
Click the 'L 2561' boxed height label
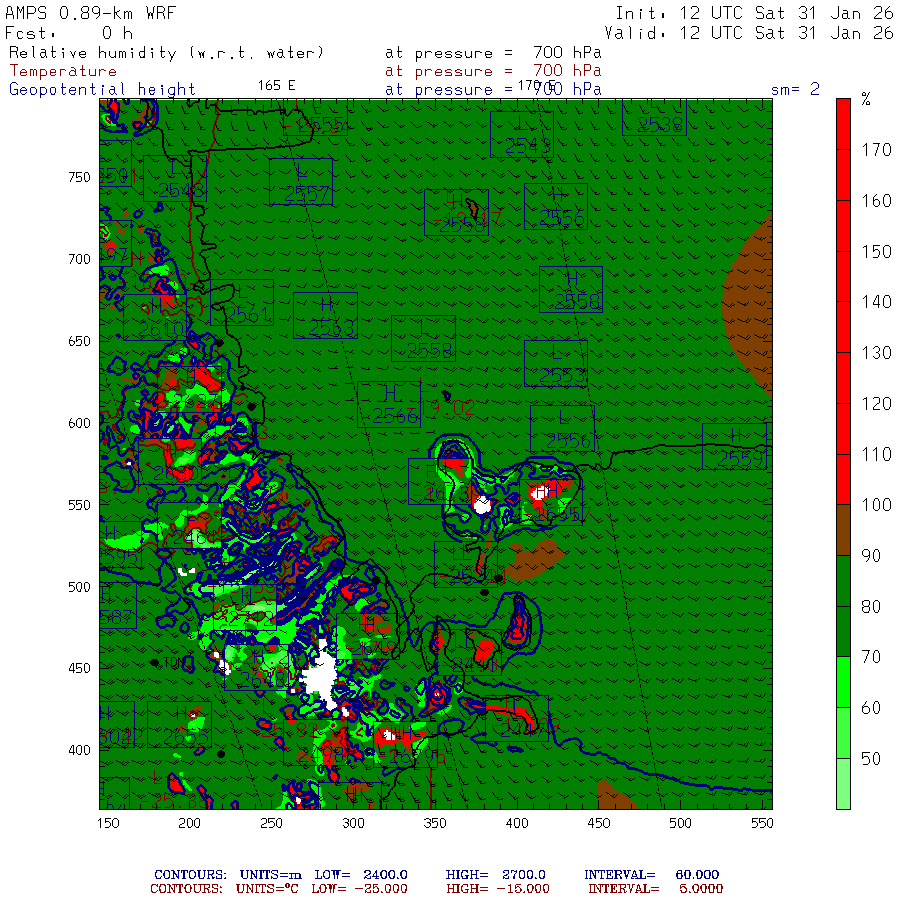pos(242,302)
